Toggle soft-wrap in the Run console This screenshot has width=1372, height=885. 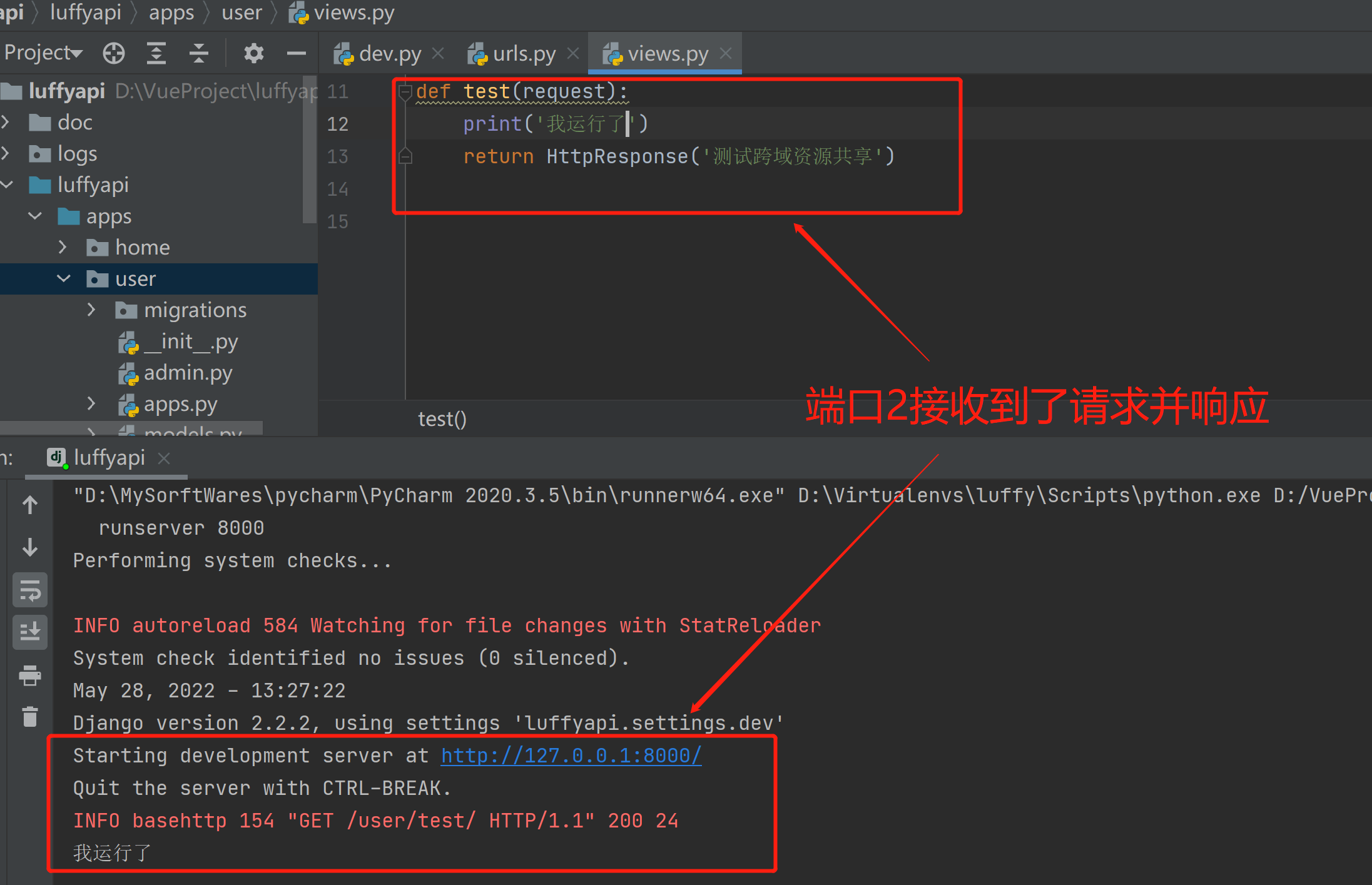pyautogui.click(x=30, y=590)
